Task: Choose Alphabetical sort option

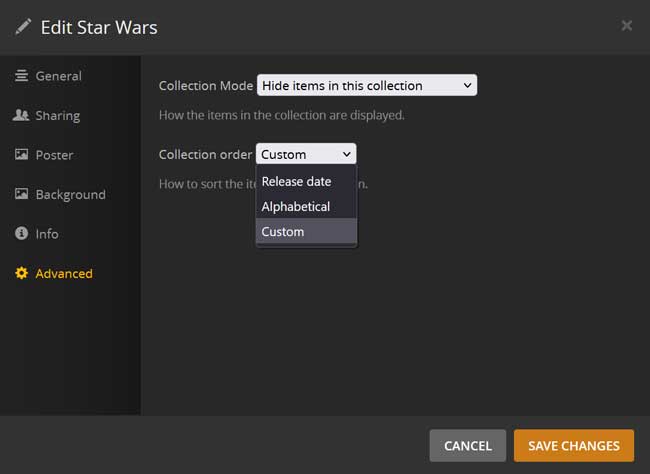Action: pos(306,207)
